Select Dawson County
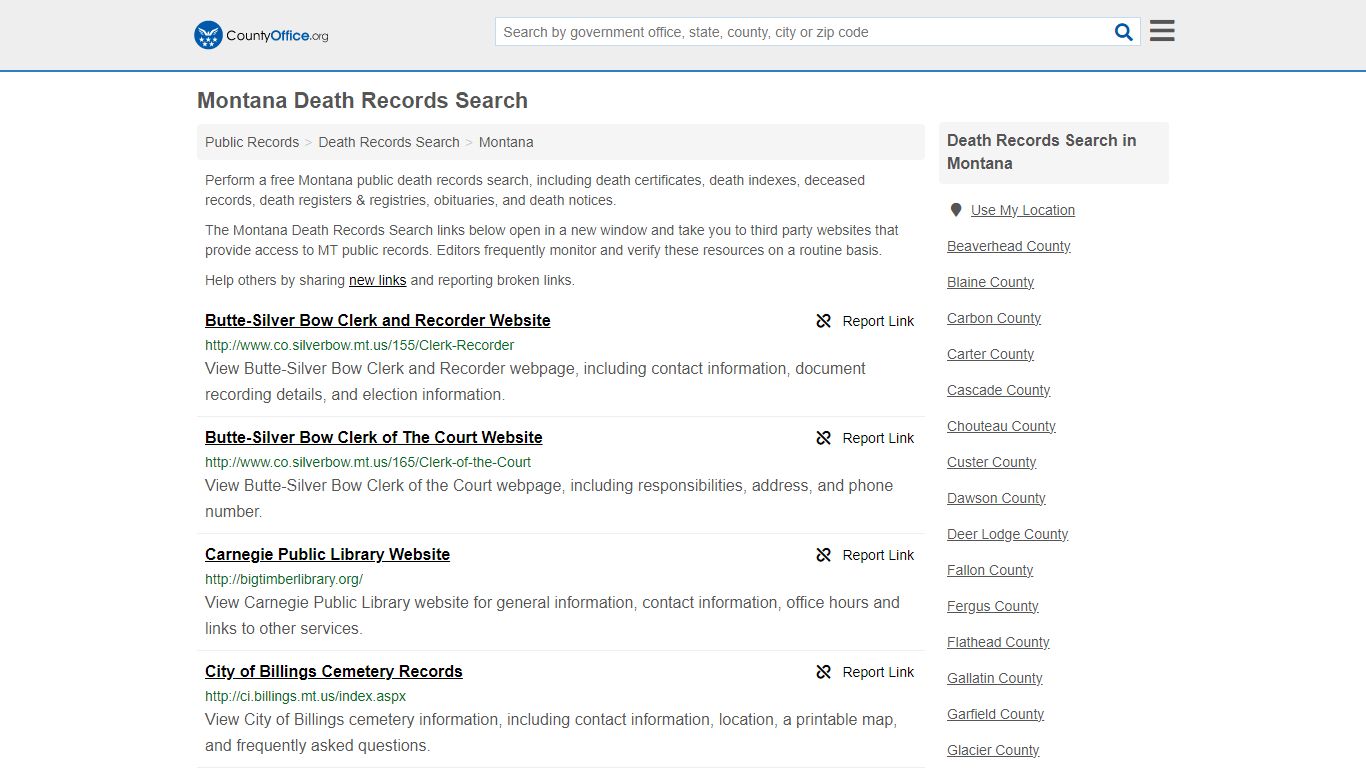 pyautogui.click(x=996, y=498)
